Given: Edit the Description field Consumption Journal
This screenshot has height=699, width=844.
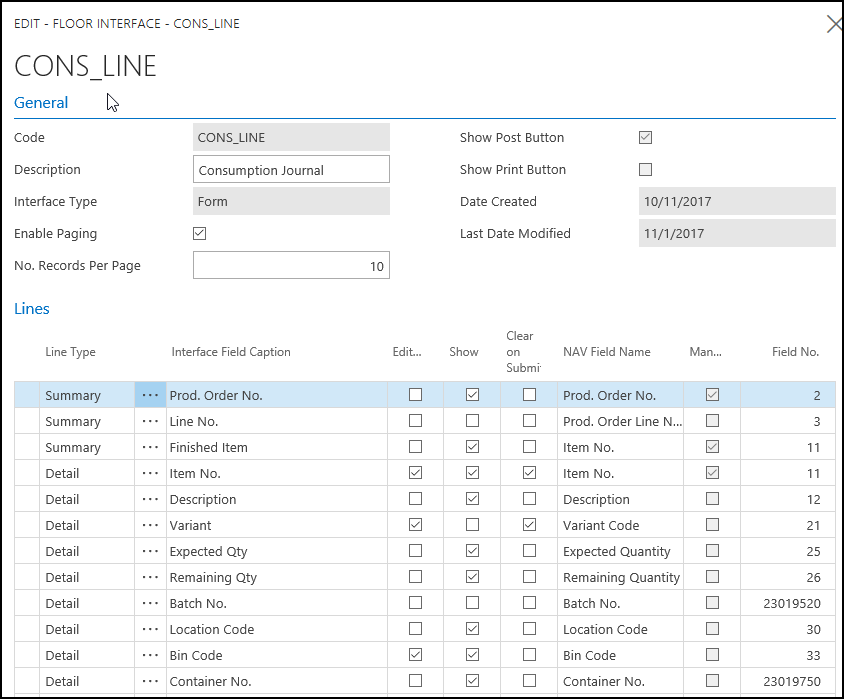Looking at the screenshot, I should point(291,170).
